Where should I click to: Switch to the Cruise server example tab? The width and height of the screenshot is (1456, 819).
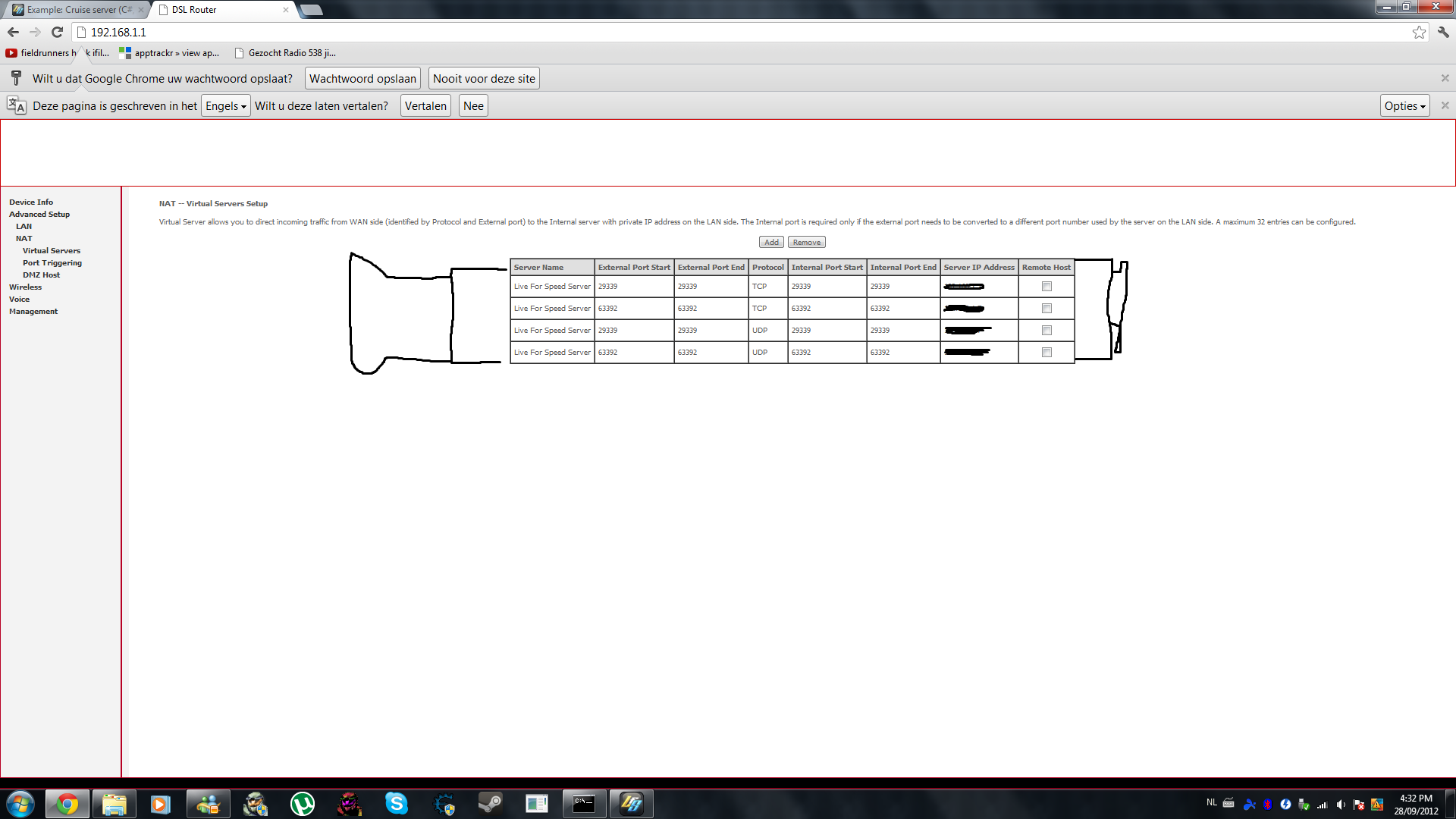[76, 10]
